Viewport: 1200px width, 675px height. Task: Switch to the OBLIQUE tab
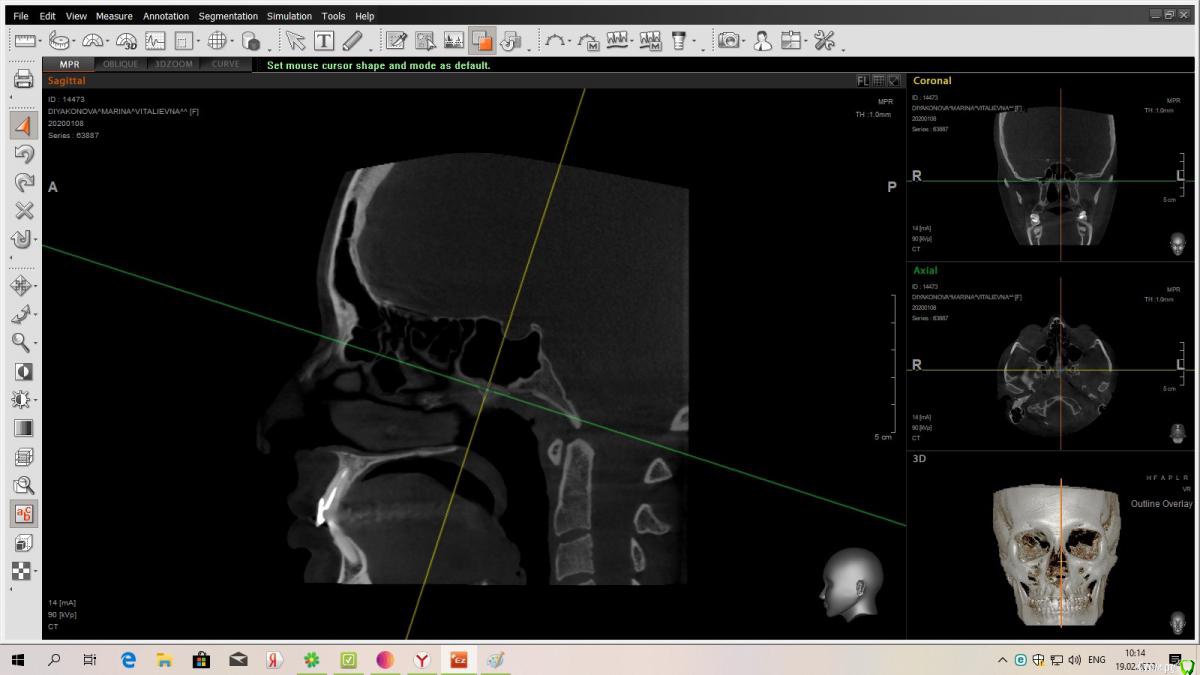(x=121, y=65)
